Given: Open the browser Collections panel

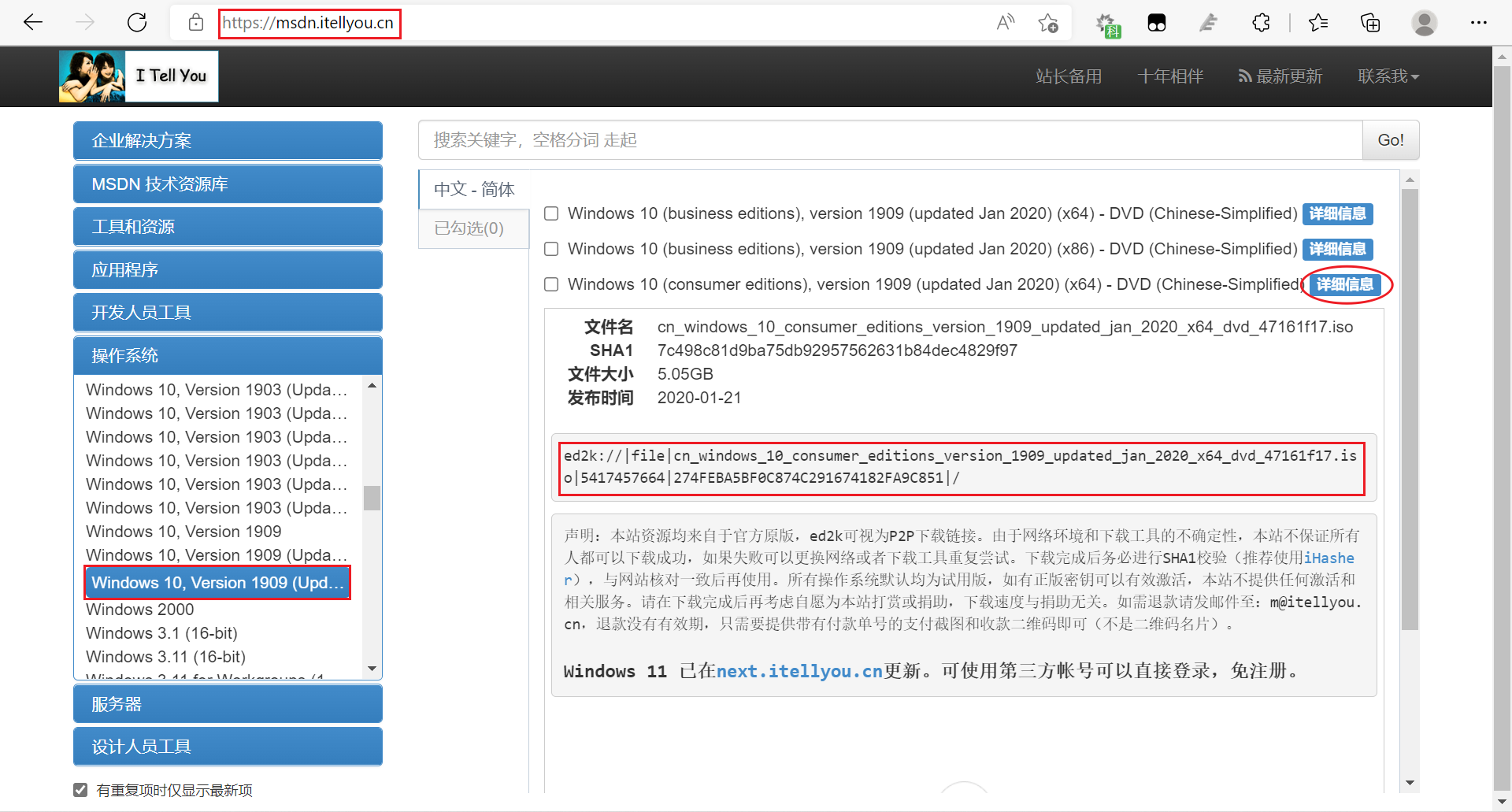Looking at the screenshot, I should 1370,22.
